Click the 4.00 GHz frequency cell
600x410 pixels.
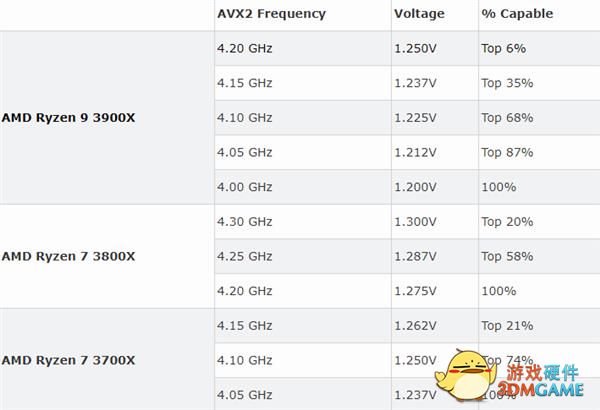[x=245, y=187]
